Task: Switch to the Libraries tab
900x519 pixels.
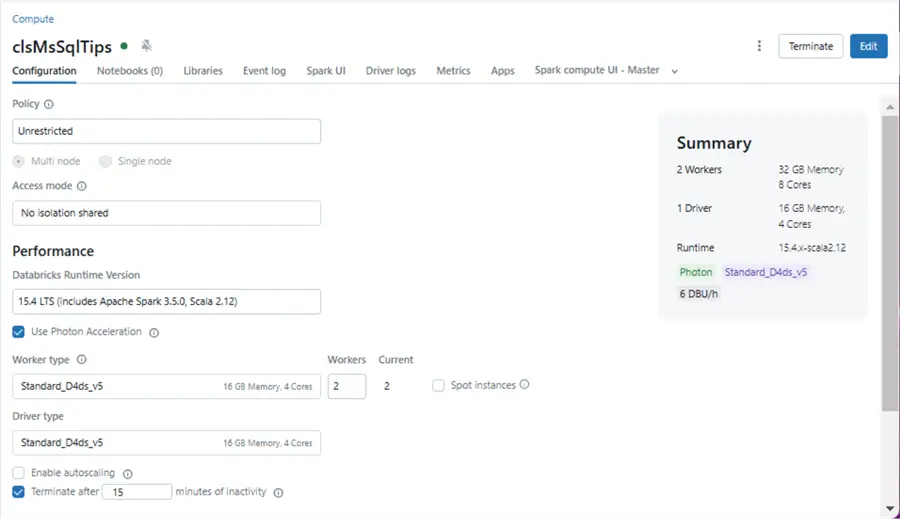Action: click(203, 71)
